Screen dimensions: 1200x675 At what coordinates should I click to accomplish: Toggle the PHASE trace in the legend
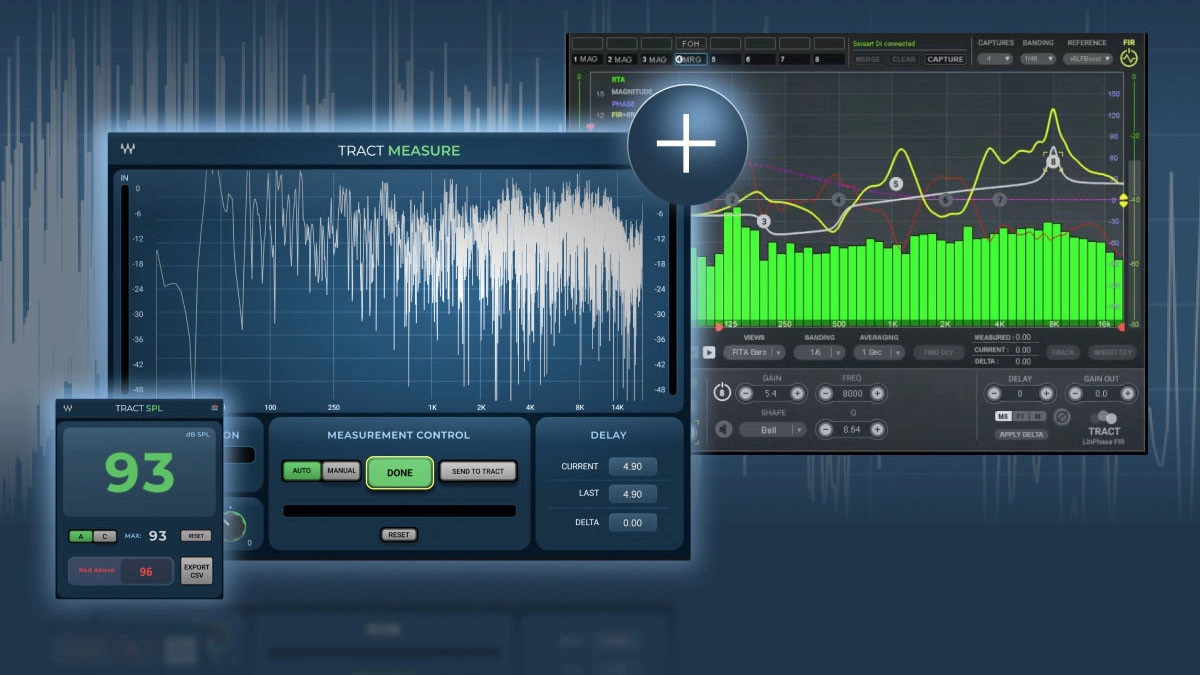click(x=622, y=103)
